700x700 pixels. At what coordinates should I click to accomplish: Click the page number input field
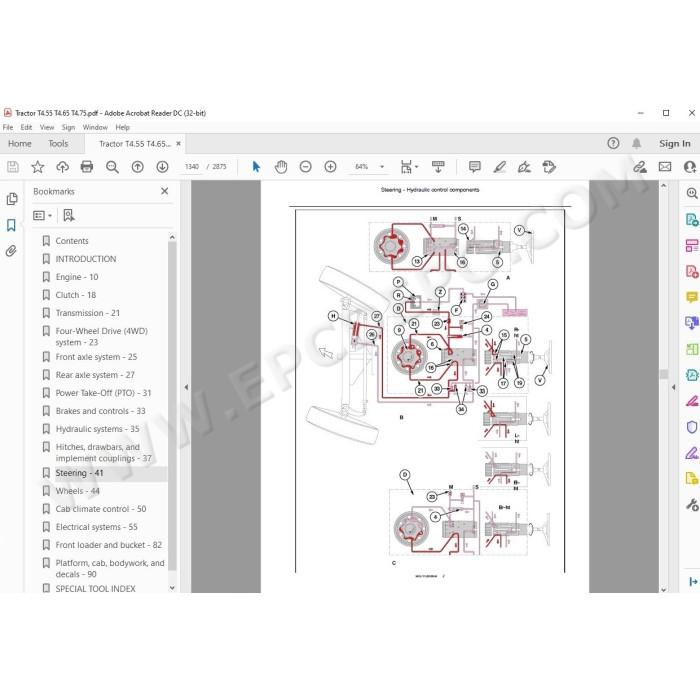[x=192, y=167]
